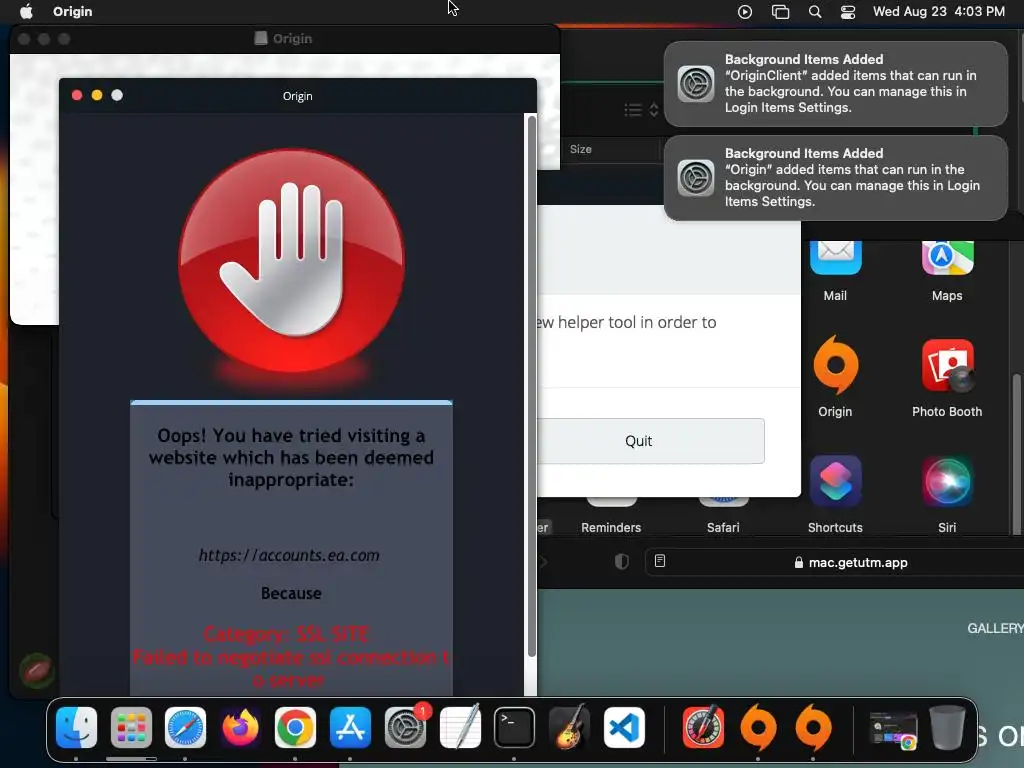Click the Origin window vertical scrollbar
The image size is (1024, 768).
coord(532,385)
